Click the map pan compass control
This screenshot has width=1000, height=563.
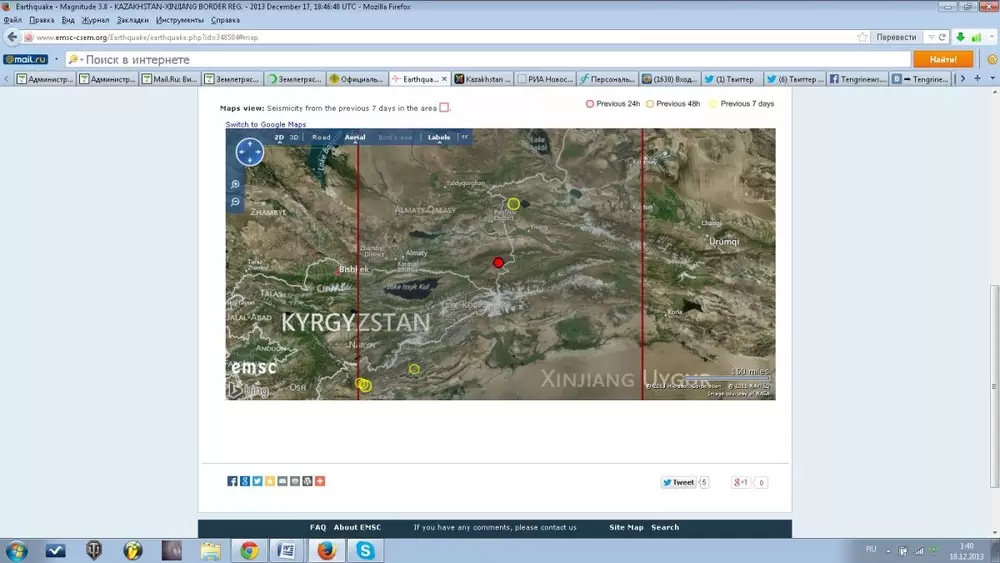click(x=249, y=152)
